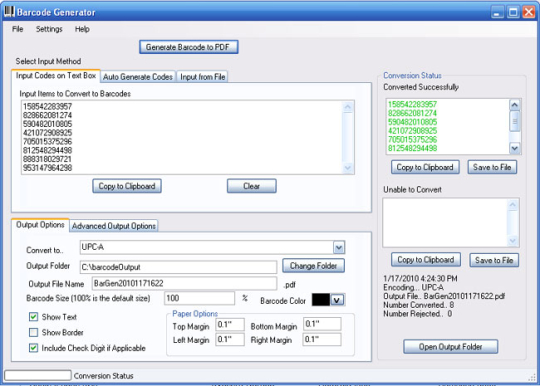
Task: Switch to Auto Generate Codes tab
Action: [138, 77]
